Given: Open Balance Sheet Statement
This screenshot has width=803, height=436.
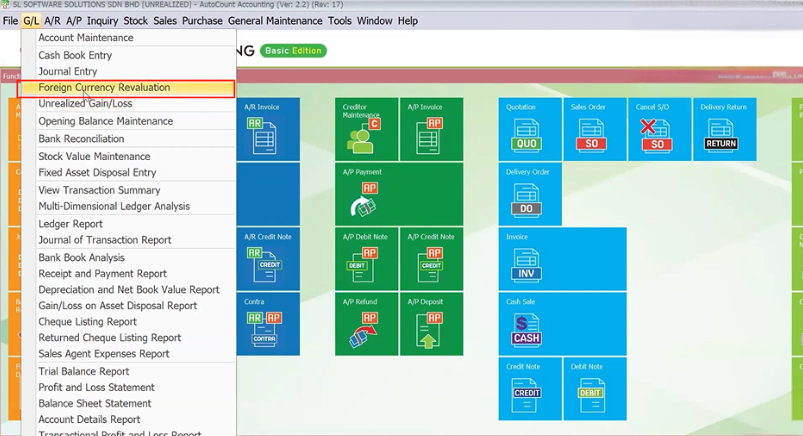Looking at the screenshot, I should pos(129,403).
